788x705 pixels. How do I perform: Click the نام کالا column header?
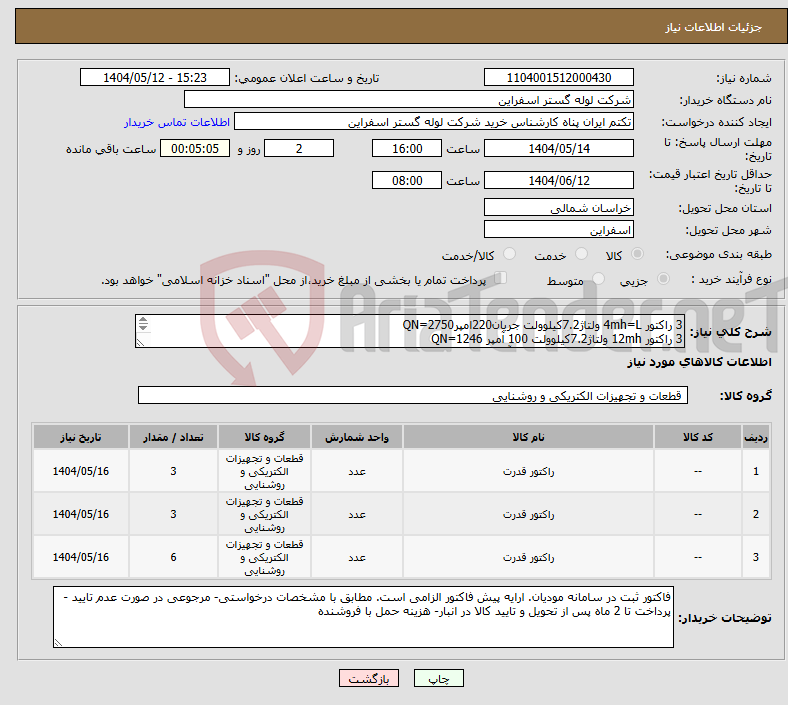click(x=528, y=437)
